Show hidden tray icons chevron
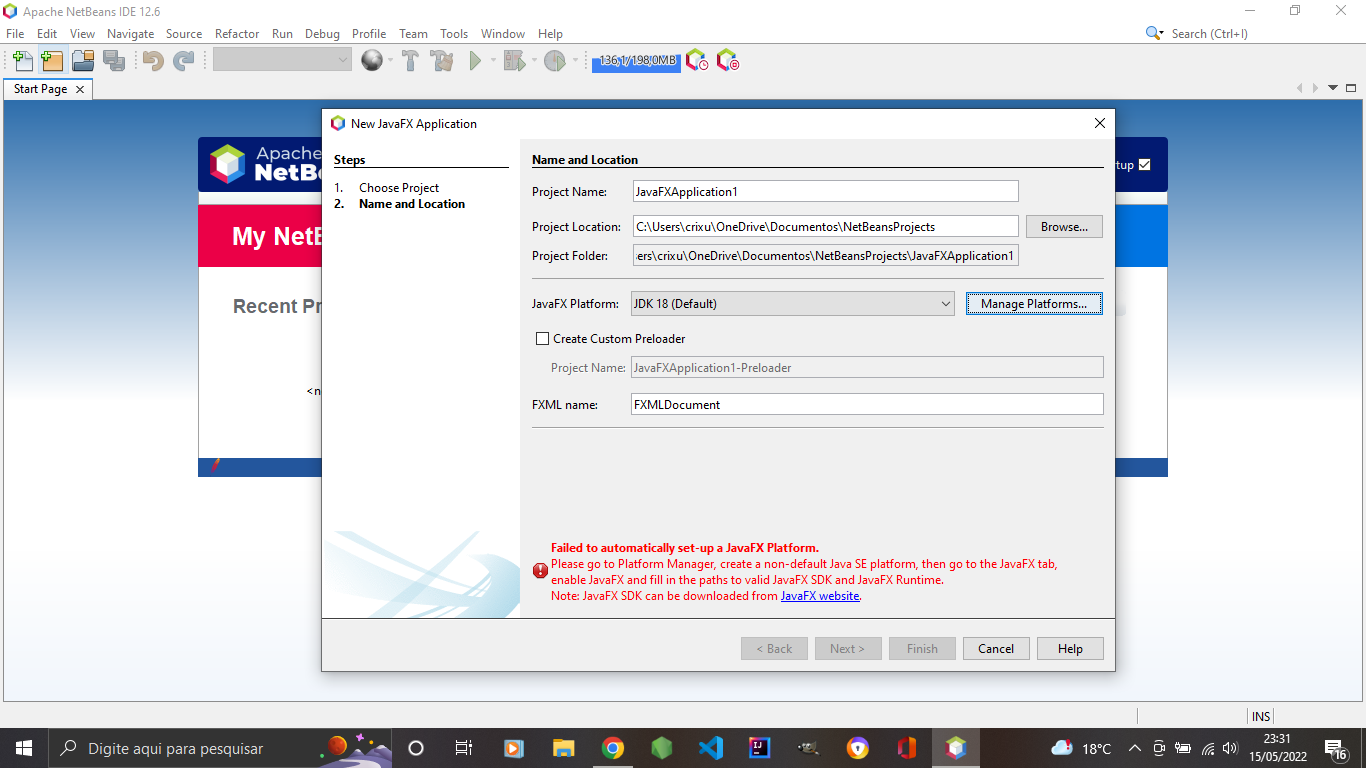The height and width of the screenshot is (768, 1366). (1134, 748)
